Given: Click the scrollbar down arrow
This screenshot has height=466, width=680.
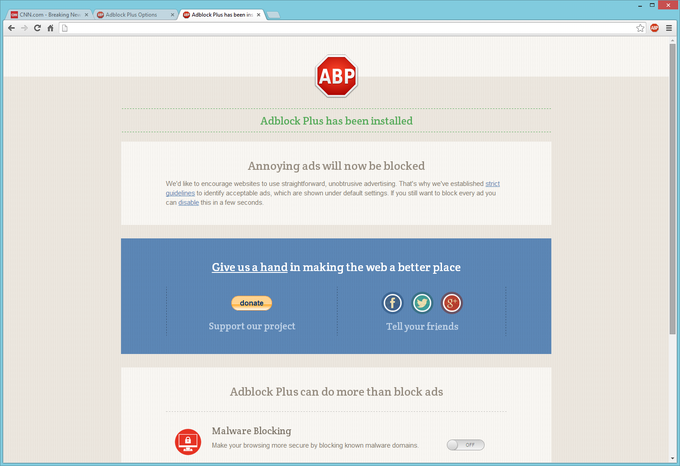Looking at the screenshot, I should [673, 459].
